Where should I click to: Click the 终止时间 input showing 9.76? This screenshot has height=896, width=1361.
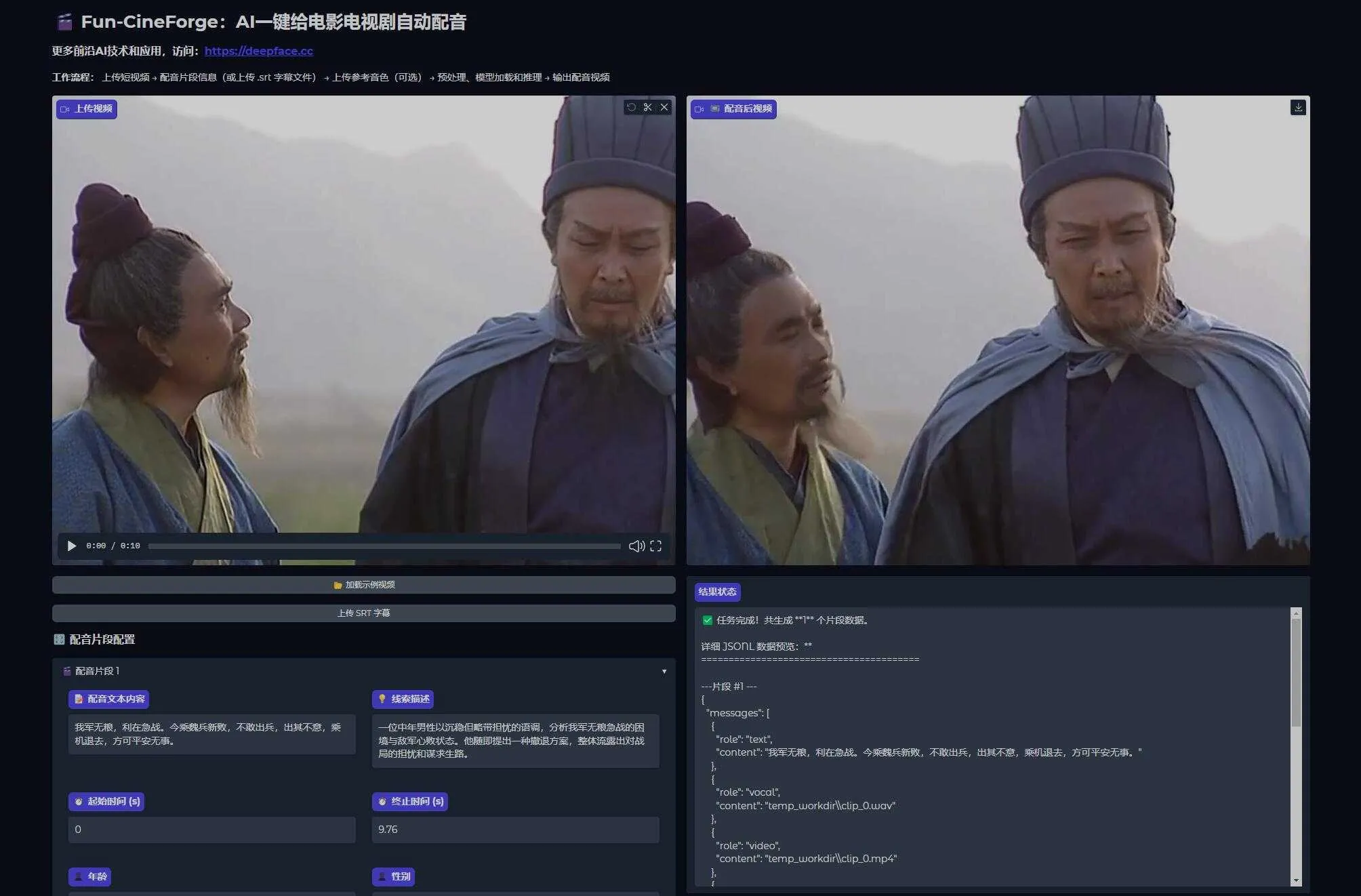tap(514, 829)
